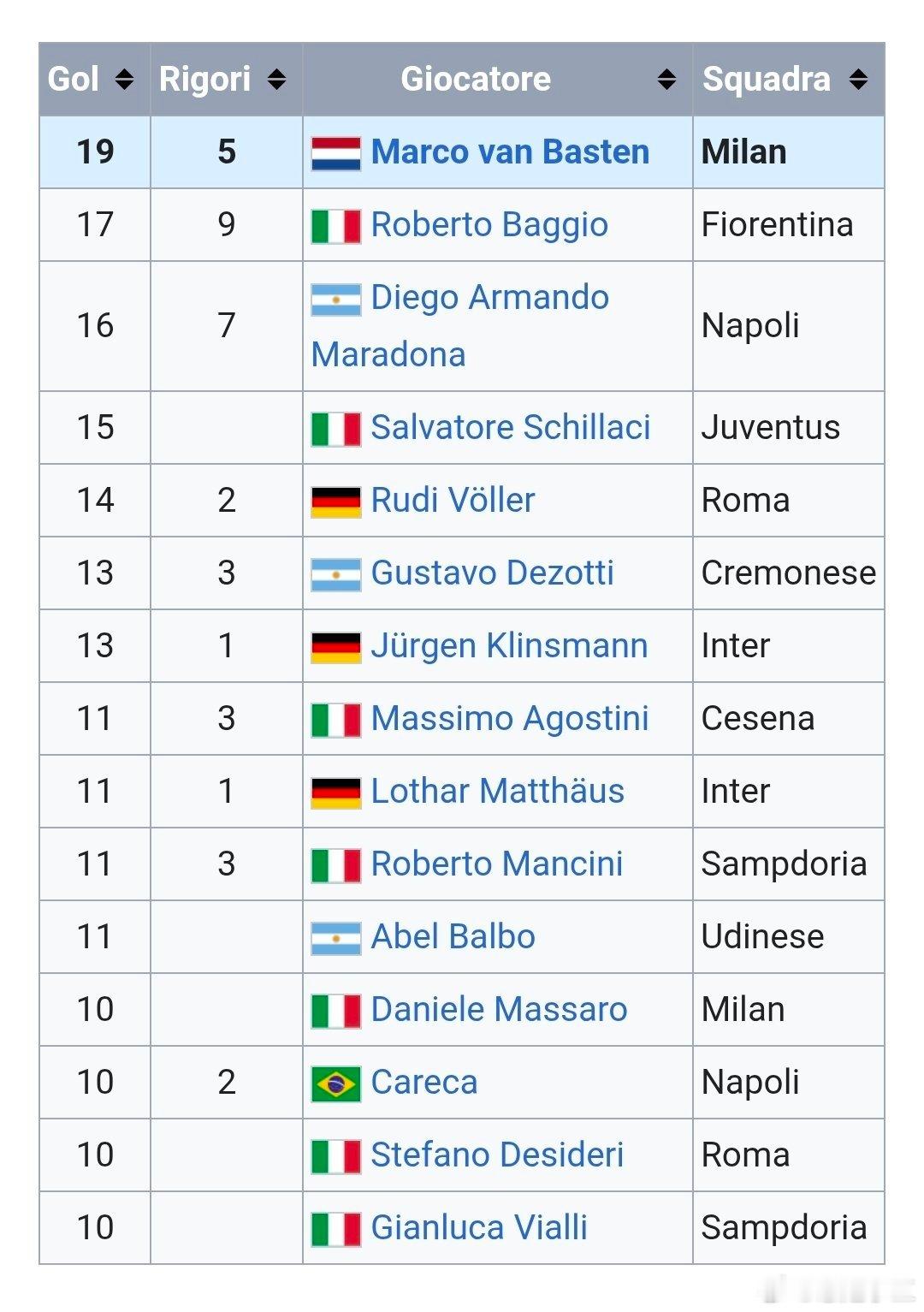This screenshot has height=1312, width=924.
Task: Click the Giocatore column header label
Action: pyautogui.click(x=476, y=80)
